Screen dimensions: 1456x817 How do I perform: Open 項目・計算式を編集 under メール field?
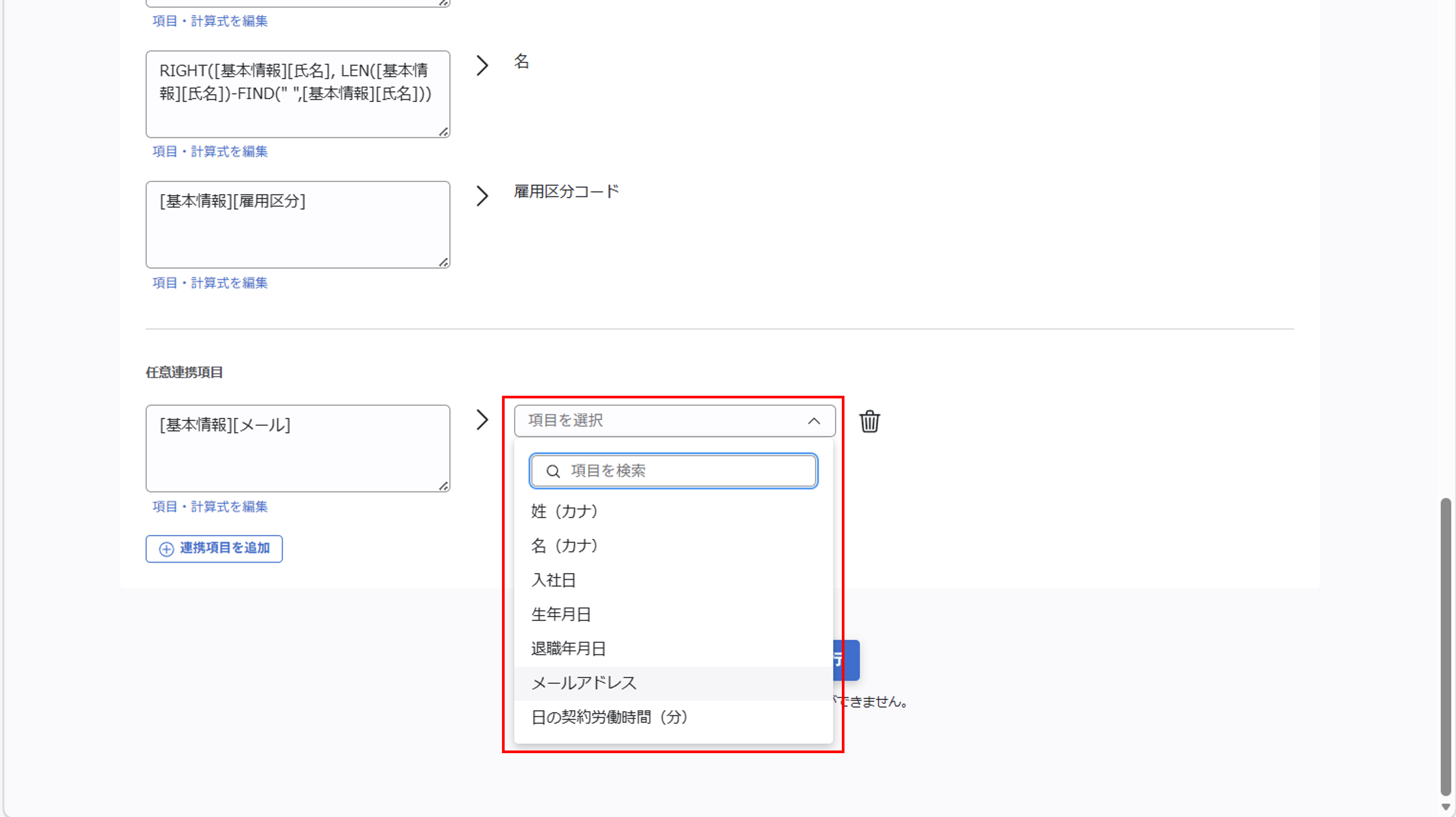(210, 507)
